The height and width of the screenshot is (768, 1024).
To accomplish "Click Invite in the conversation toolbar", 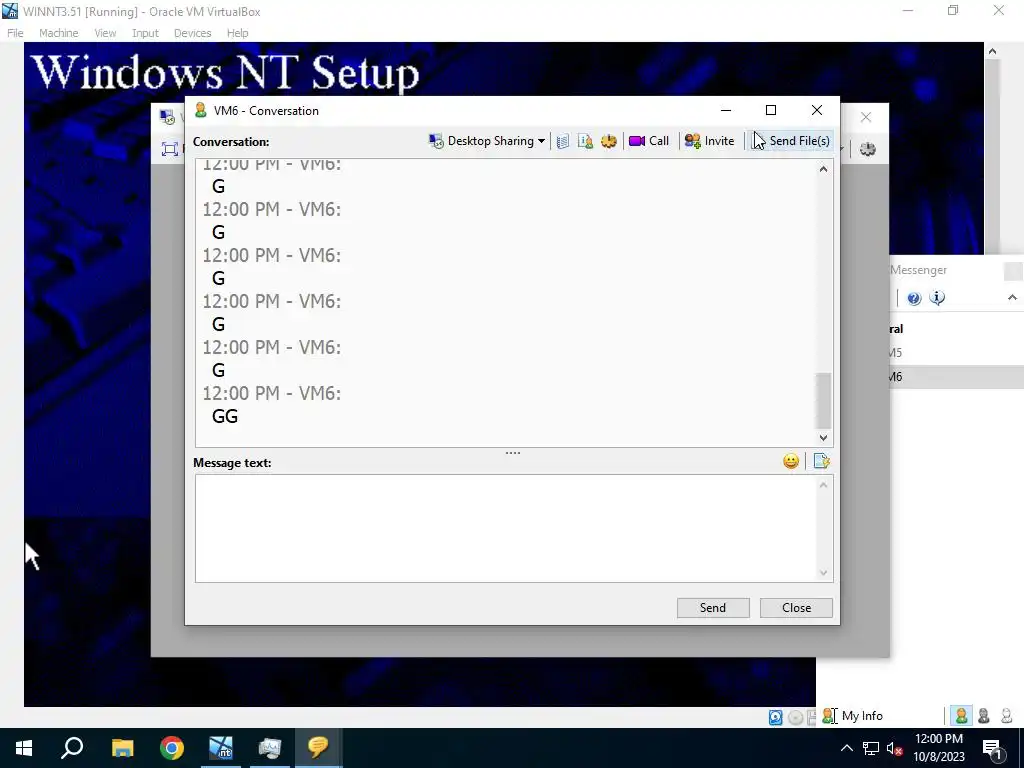I will coord(709,141).
